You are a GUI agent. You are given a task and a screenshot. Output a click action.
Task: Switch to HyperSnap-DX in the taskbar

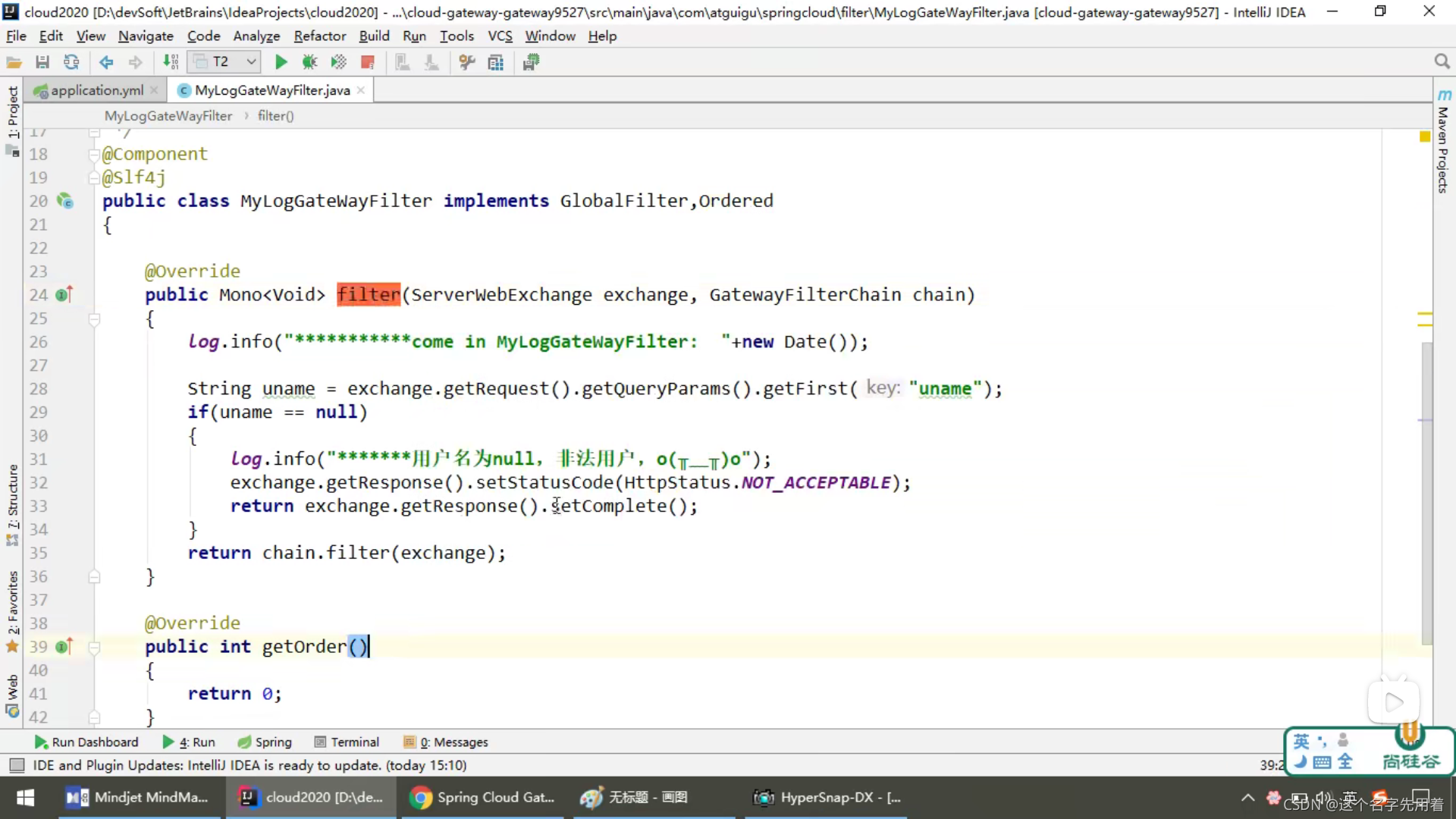(x=827, y=797)
